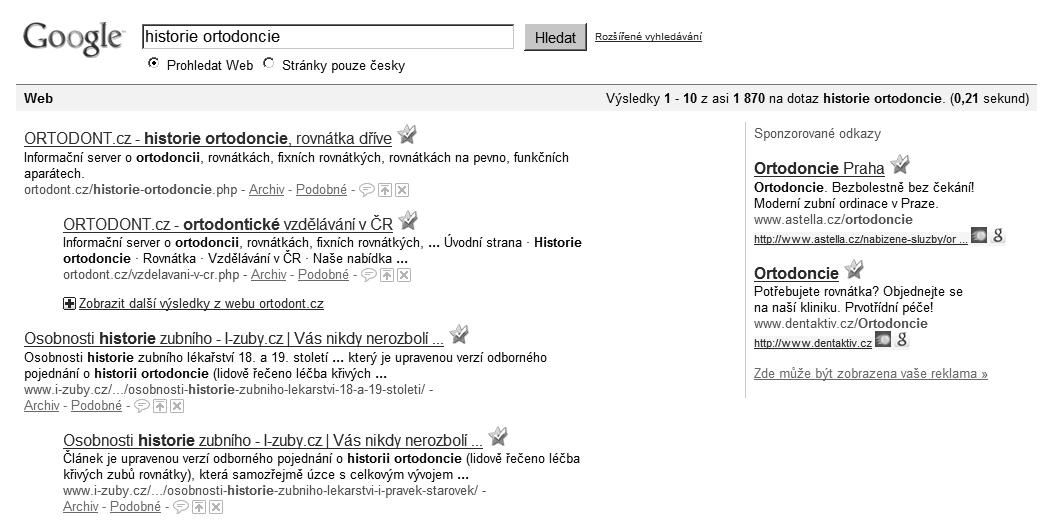Click the www.dentaktiv.cz/Ortodoncie URL text

[x=841, y=324]
